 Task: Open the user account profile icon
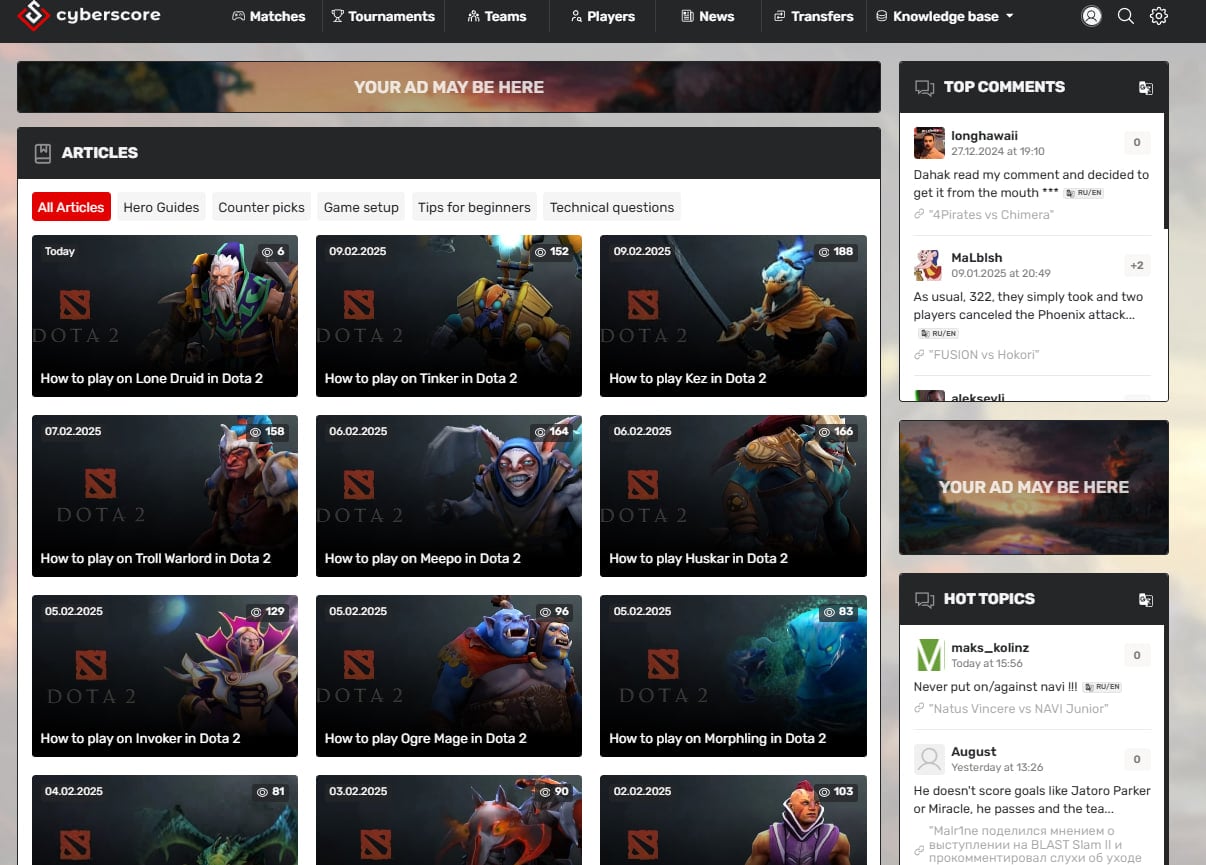pyautogui.click(x=1091, y=16)
